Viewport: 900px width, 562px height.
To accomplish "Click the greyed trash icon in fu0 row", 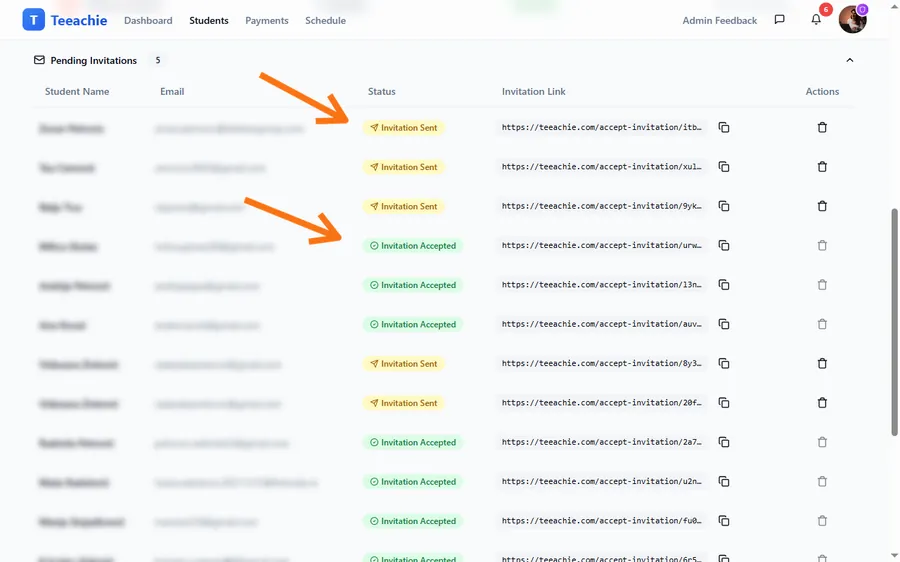I will pos(822,521).
